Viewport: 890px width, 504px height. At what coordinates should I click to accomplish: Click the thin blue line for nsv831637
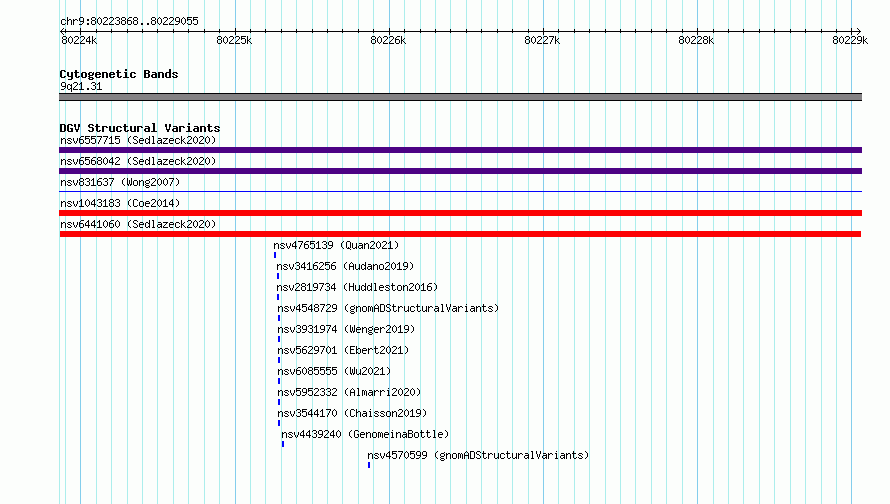460,192
